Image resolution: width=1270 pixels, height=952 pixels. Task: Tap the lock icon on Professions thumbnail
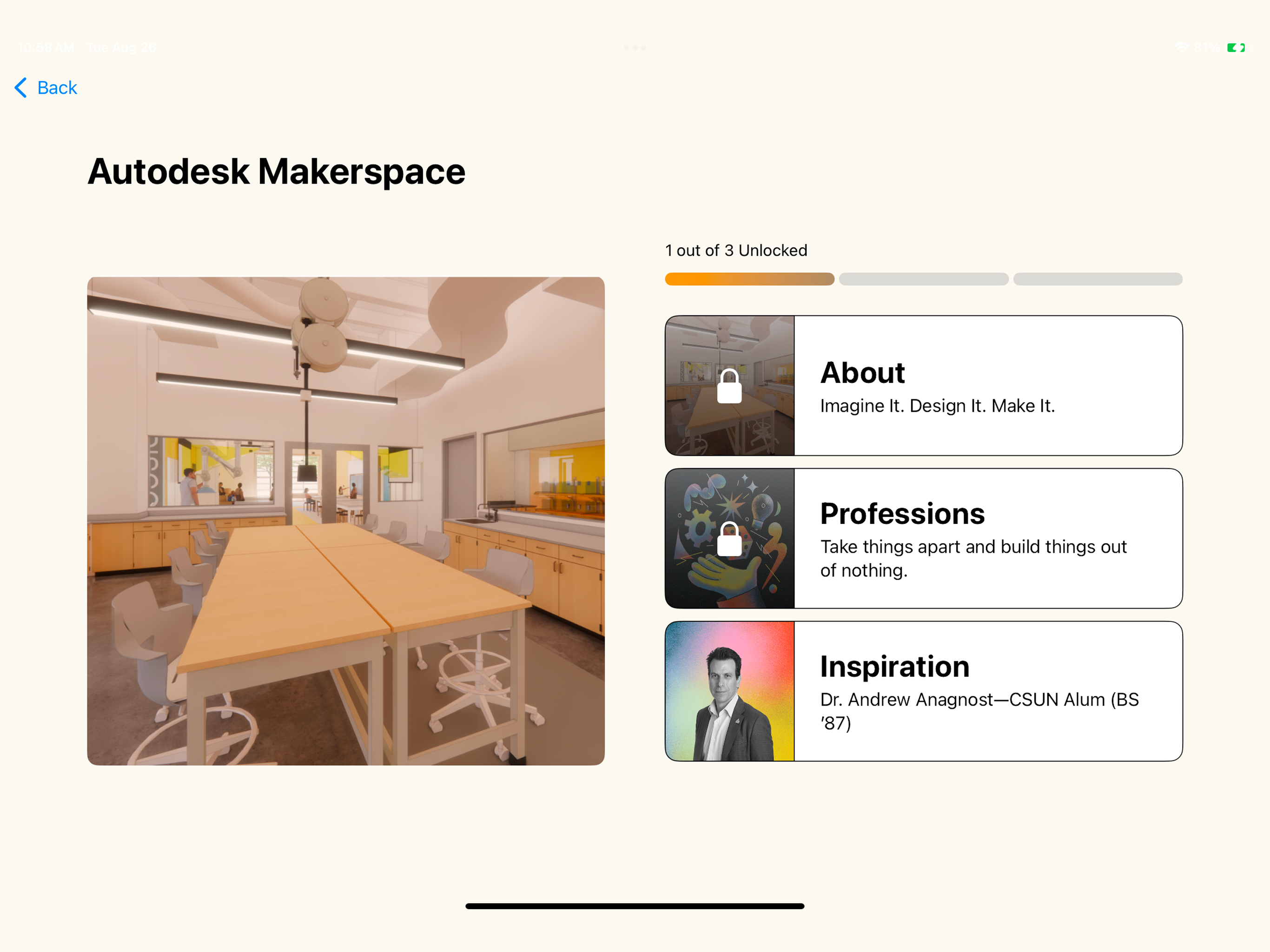729,539
